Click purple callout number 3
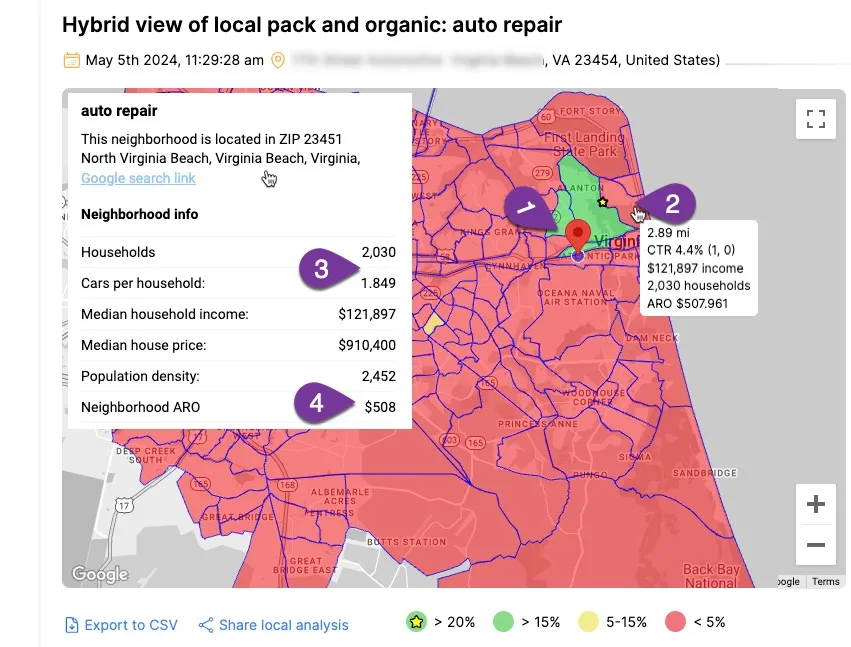 tap(322, 269)
